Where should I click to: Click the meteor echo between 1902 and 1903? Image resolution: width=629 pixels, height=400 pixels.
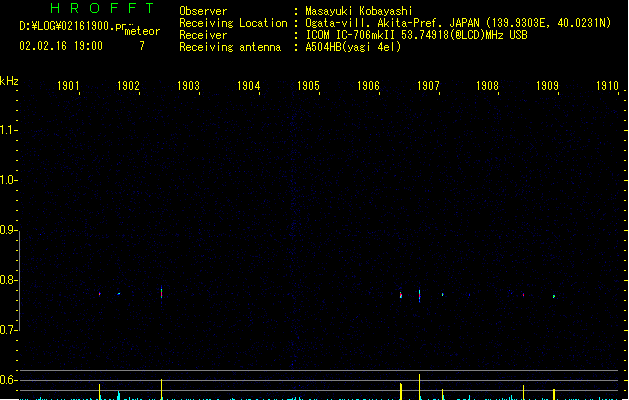(162, 293)
